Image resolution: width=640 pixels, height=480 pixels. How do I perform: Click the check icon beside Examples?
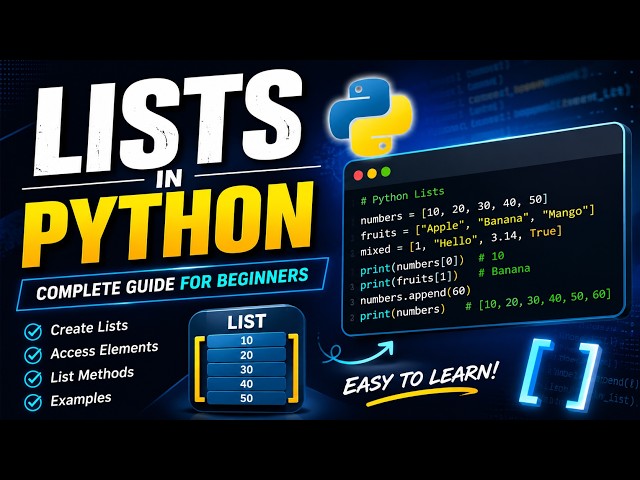click(x=33, y=402)
